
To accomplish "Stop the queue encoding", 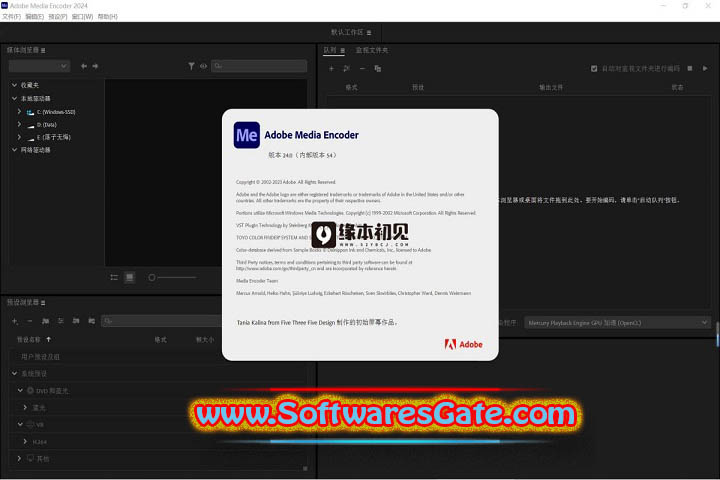I will pos(690,68).
